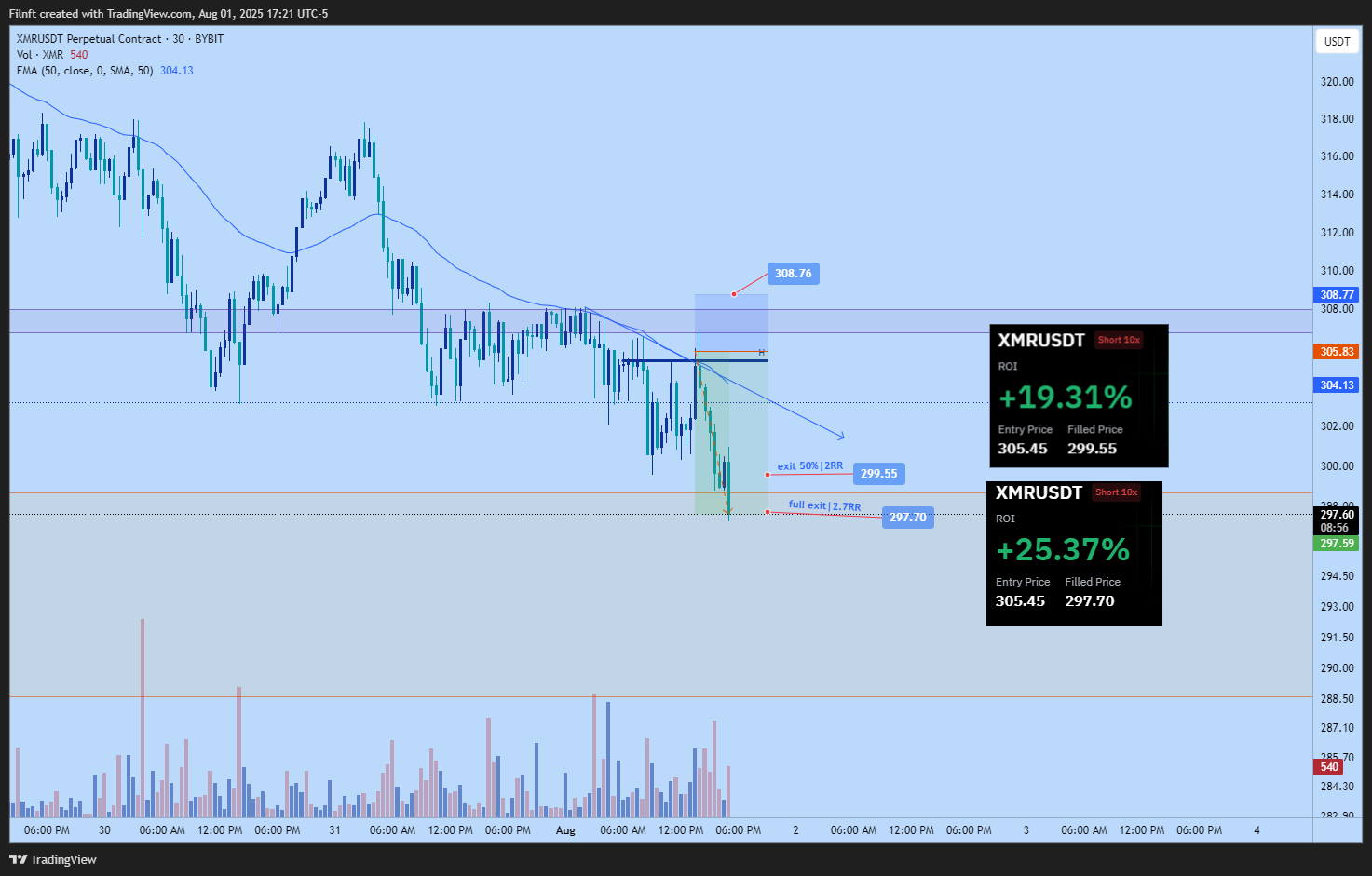The width and height of the screenshot is (1372, 876).
Task: Select the Vol XMR indicator legend
Action: pos(52,55)
